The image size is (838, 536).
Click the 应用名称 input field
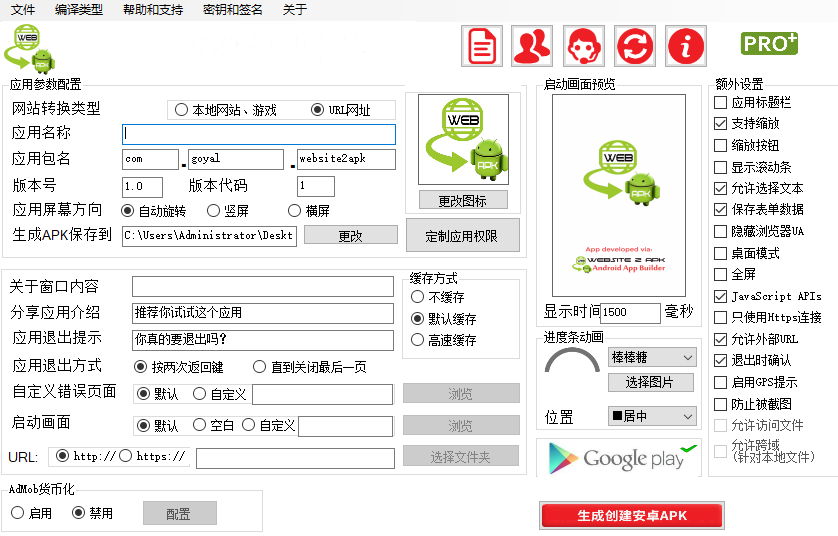point(259,134)
